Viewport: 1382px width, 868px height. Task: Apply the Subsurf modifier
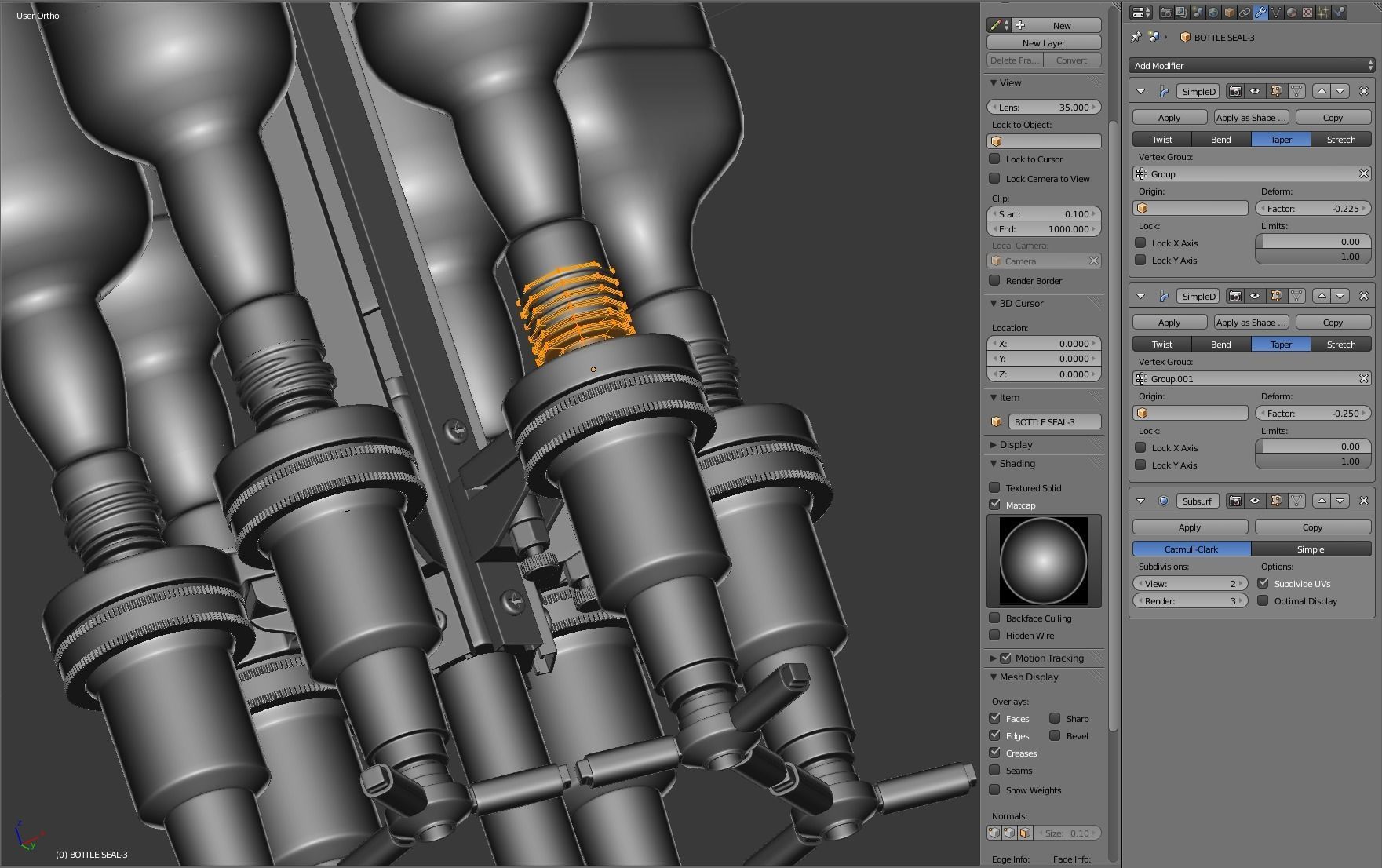coord(1190,527)
